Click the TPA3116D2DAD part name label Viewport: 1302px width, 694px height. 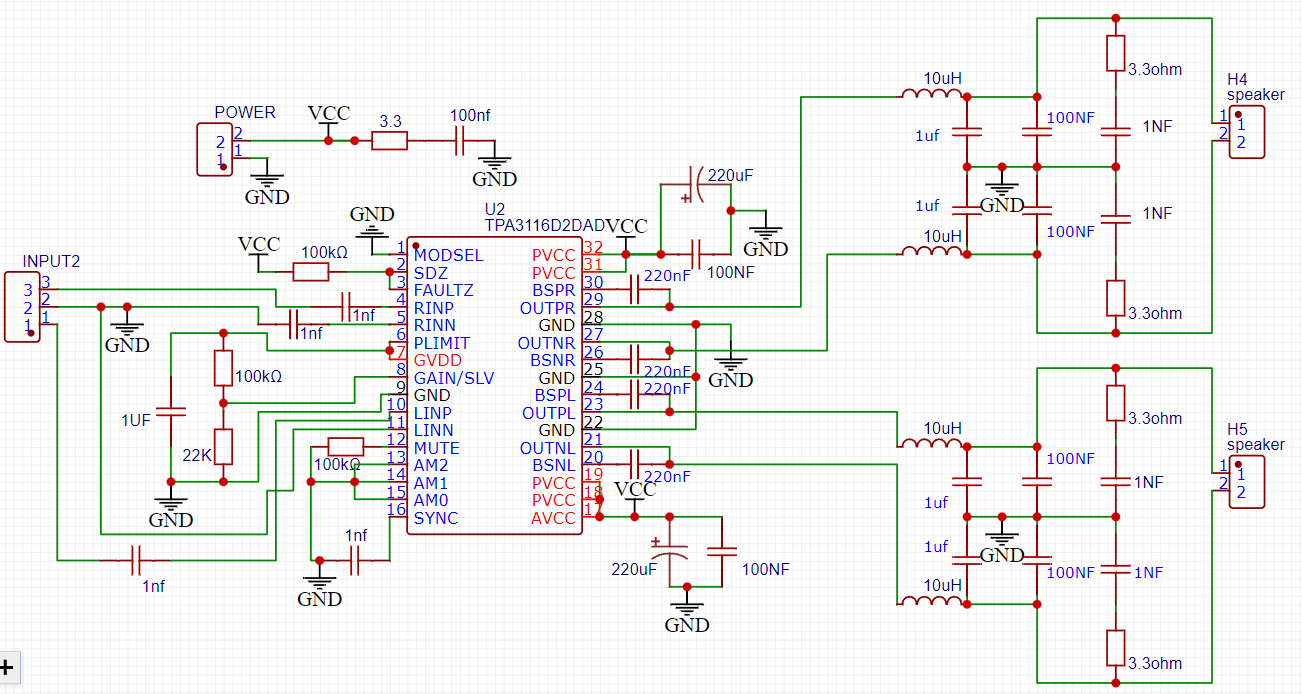point(545,226)
